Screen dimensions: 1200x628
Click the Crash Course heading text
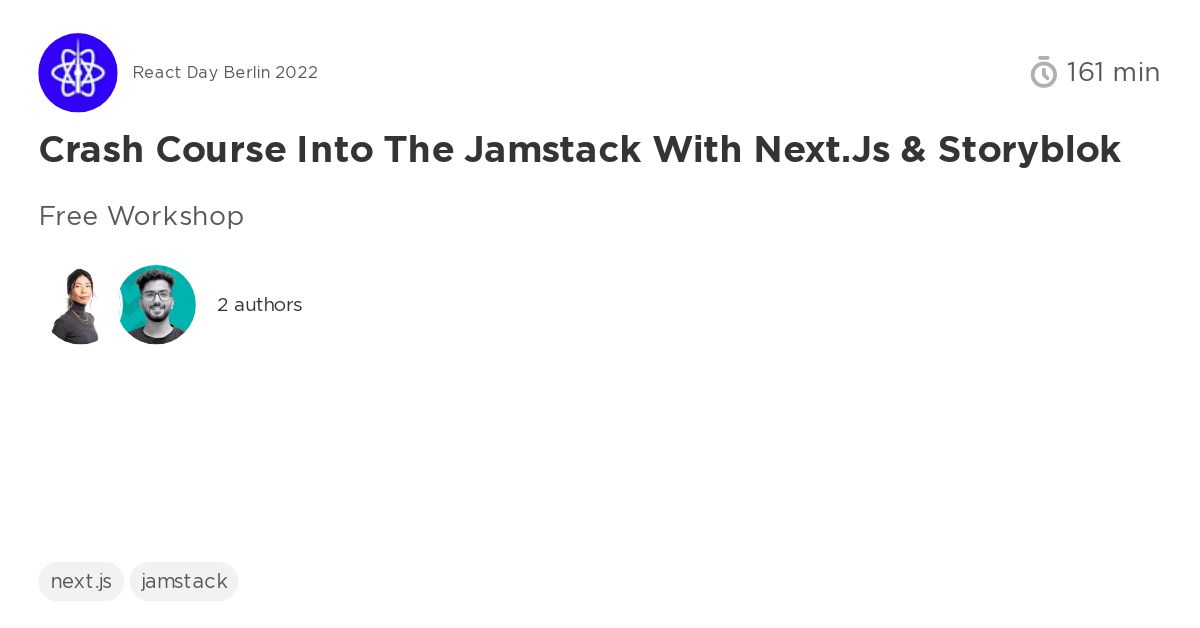coord(580,150)
